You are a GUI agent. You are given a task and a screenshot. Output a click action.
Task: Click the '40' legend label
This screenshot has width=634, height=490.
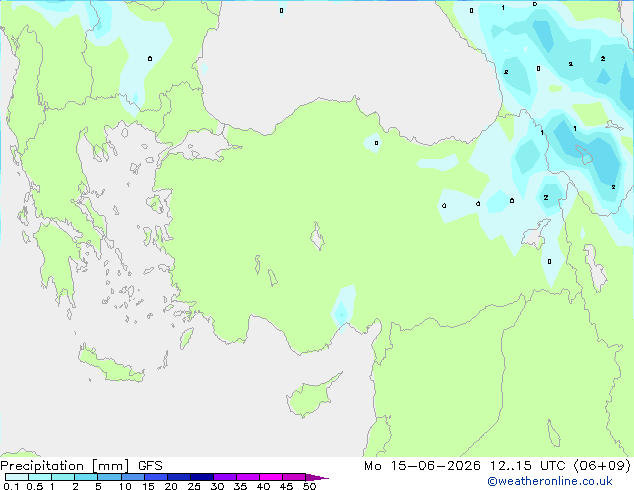[263, 486]
